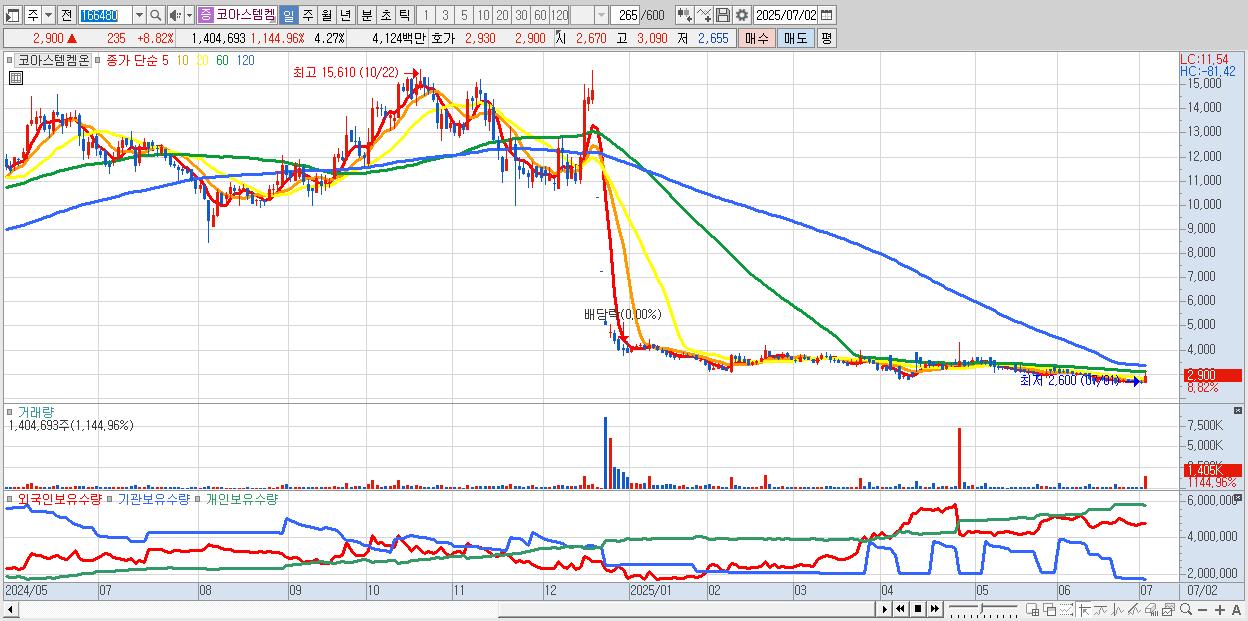Click the text A icon at bottom right
Screen dimensions: 1248x621
(x=1237, y=610)
